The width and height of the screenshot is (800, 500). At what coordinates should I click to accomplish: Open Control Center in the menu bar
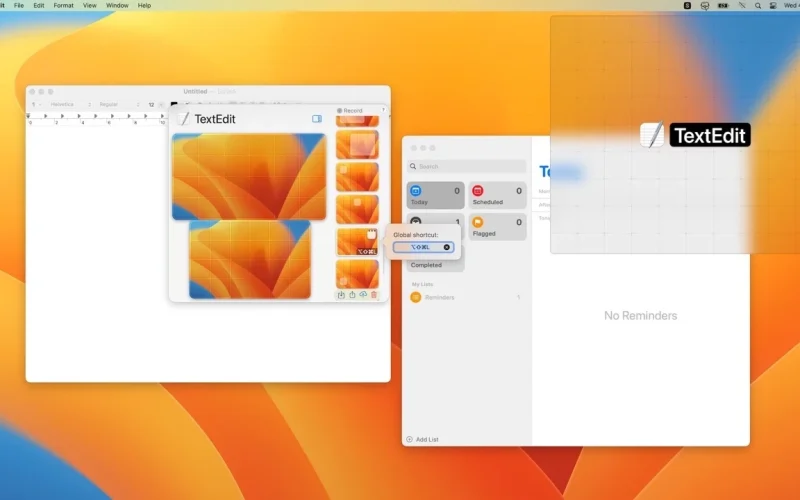[773, 5]
